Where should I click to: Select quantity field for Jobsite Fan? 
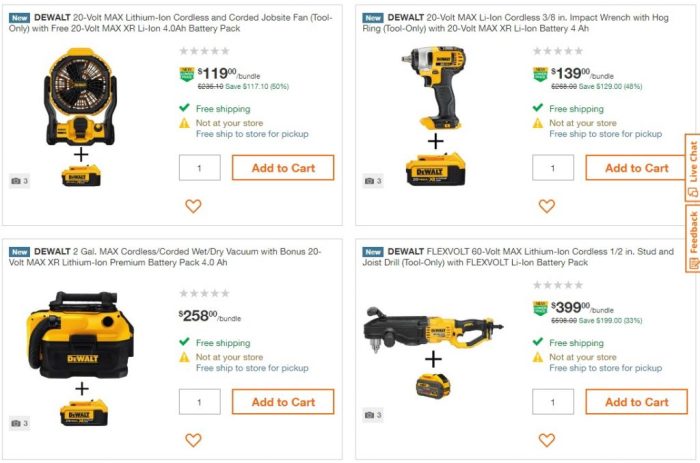pyautogui.click(x=200, y=168)
